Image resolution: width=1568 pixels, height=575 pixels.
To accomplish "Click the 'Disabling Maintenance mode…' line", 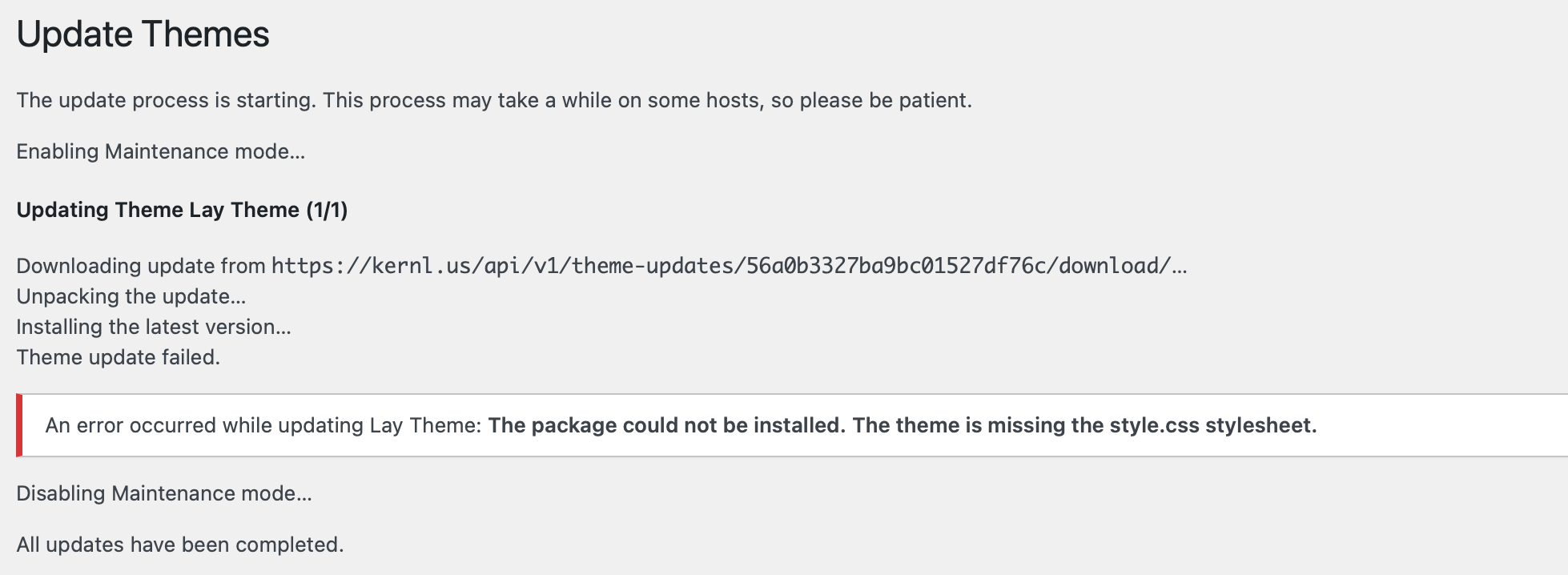I will (163, 493).
